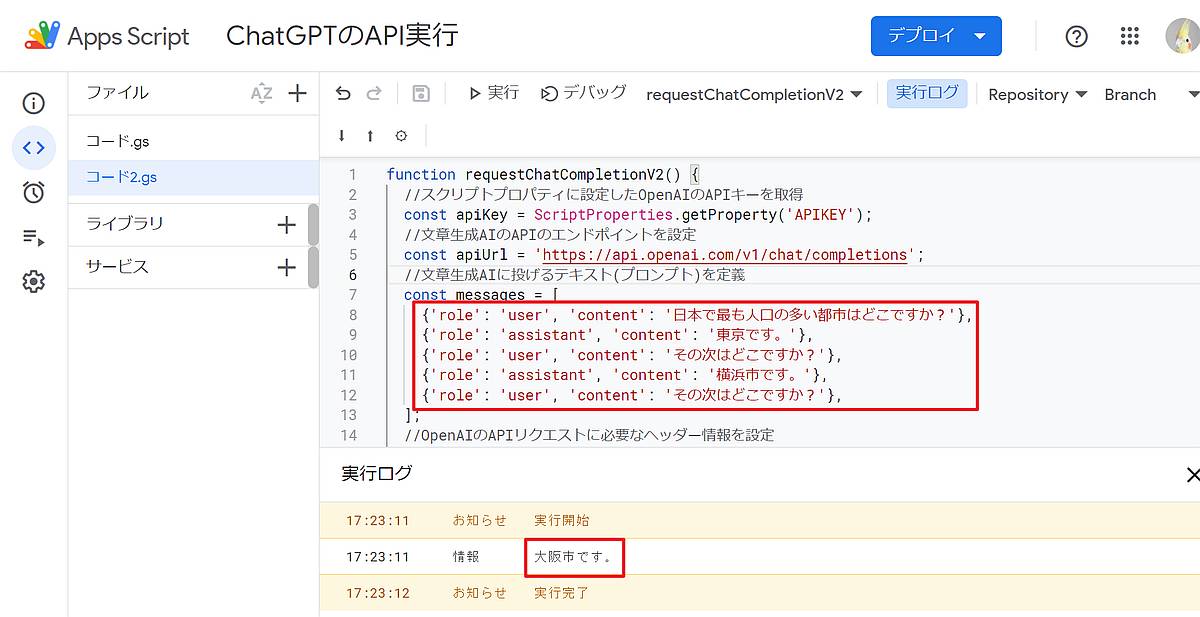Sort files with the AZ icon

(261, 93)
